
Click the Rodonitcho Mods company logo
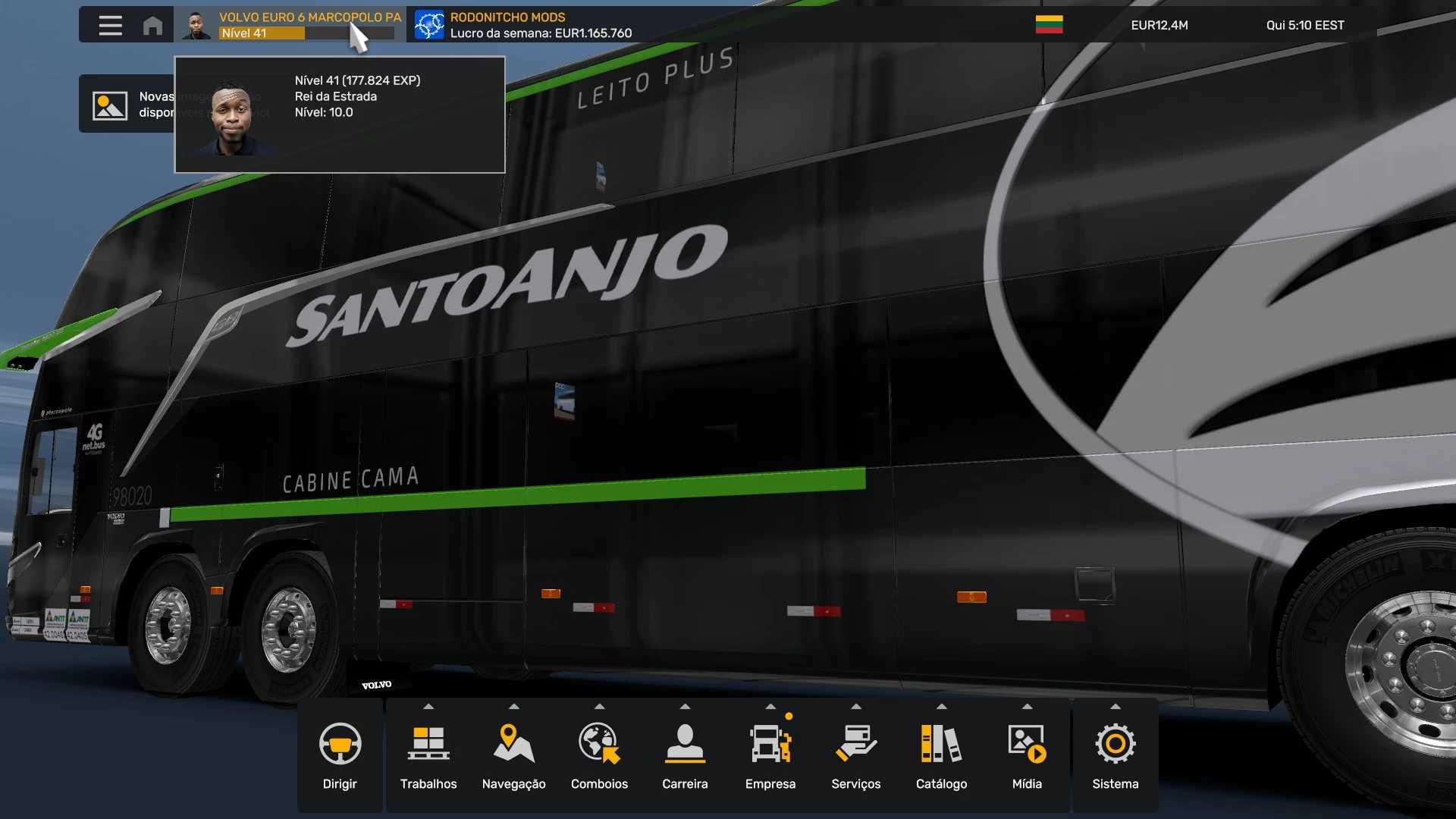click(x=429, y=25)
